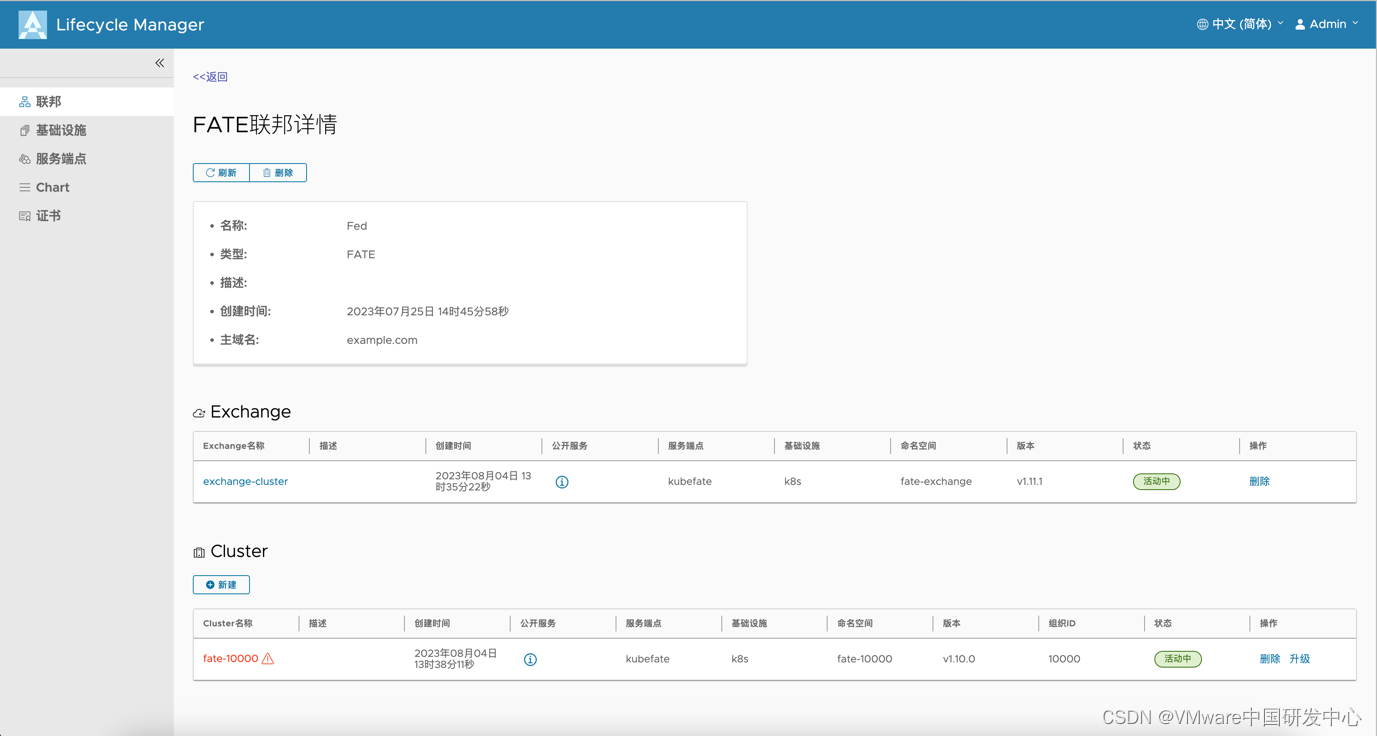Screen dimensions: 1377x736
Task: Click 版本 column header in Cluster table
Action: pos(951,623)
